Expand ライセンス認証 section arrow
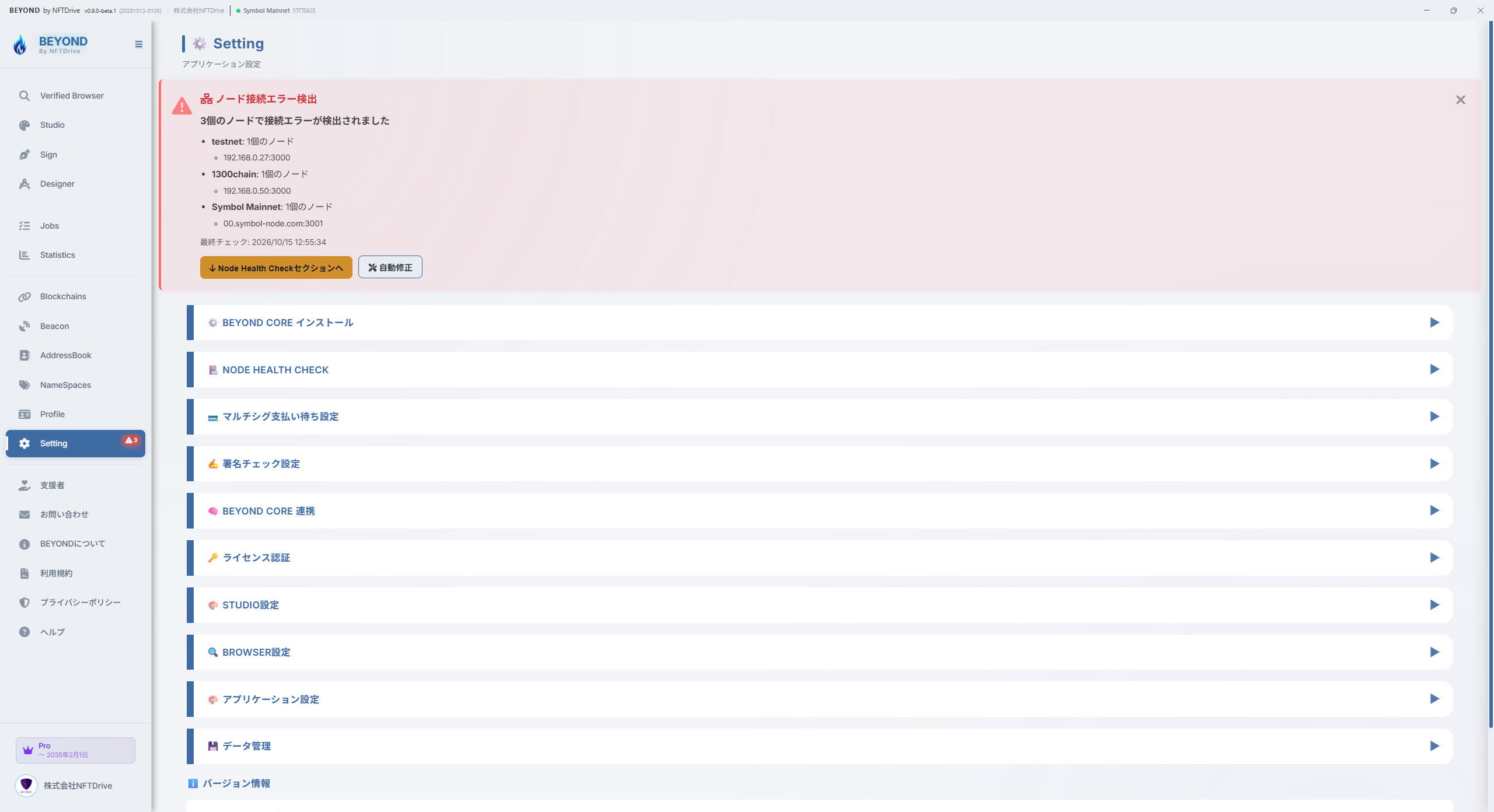The height and width of the screenshot is (812, 1494). [x=1434, y=558]
